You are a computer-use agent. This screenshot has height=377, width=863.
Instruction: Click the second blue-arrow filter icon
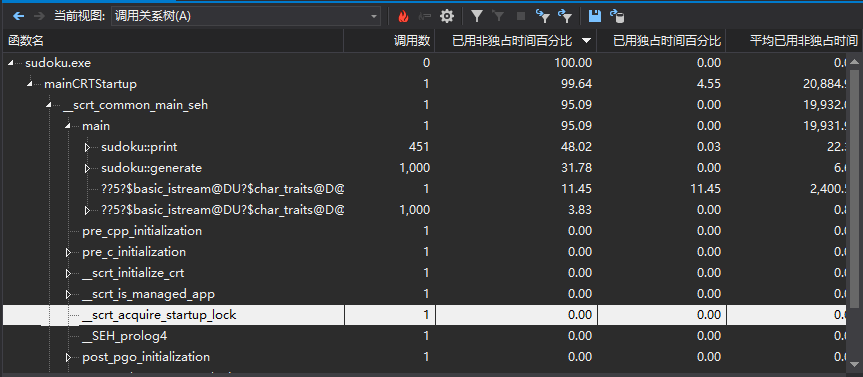(565, 16)
